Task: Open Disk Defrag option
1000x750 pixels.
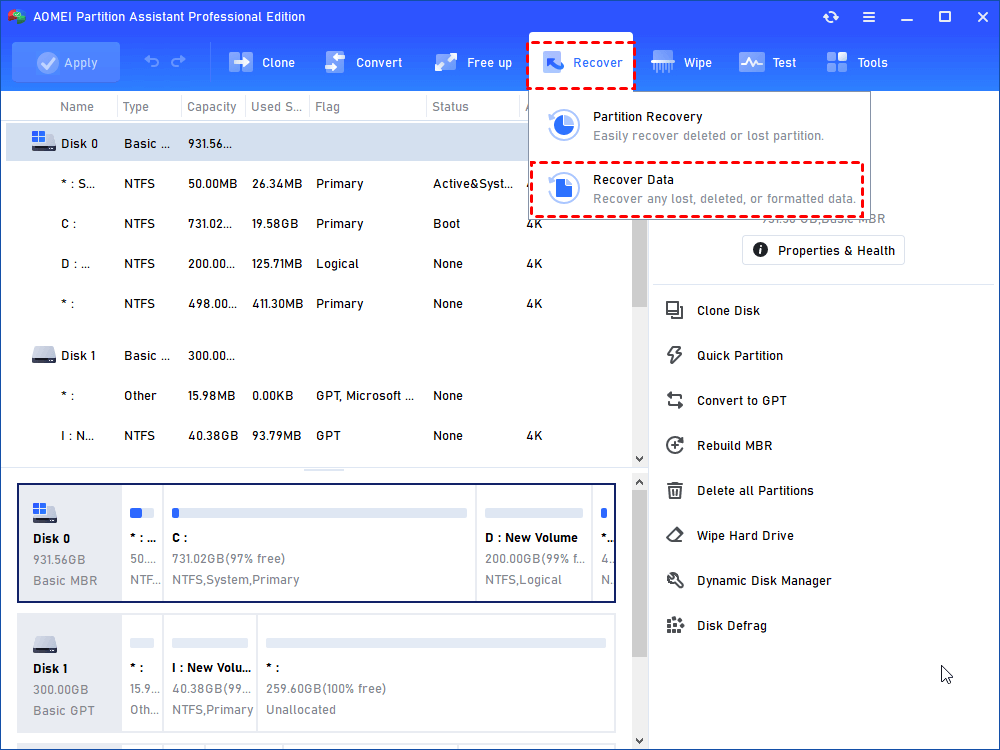Action: (x=732, y=626)
